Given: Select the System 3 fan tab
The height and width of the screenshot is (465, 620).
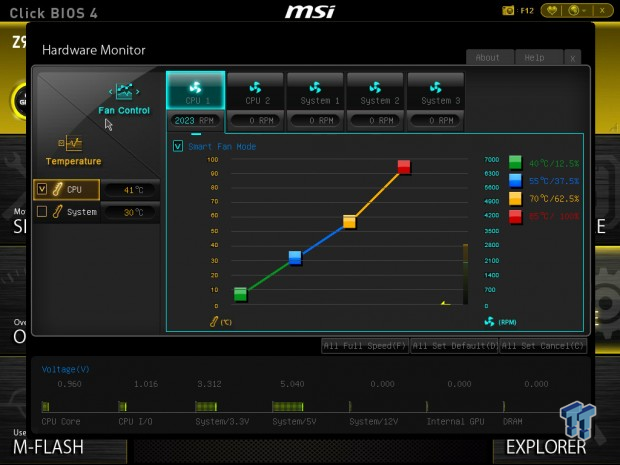Looking at the screenshot, I should [x=436, y=91].
